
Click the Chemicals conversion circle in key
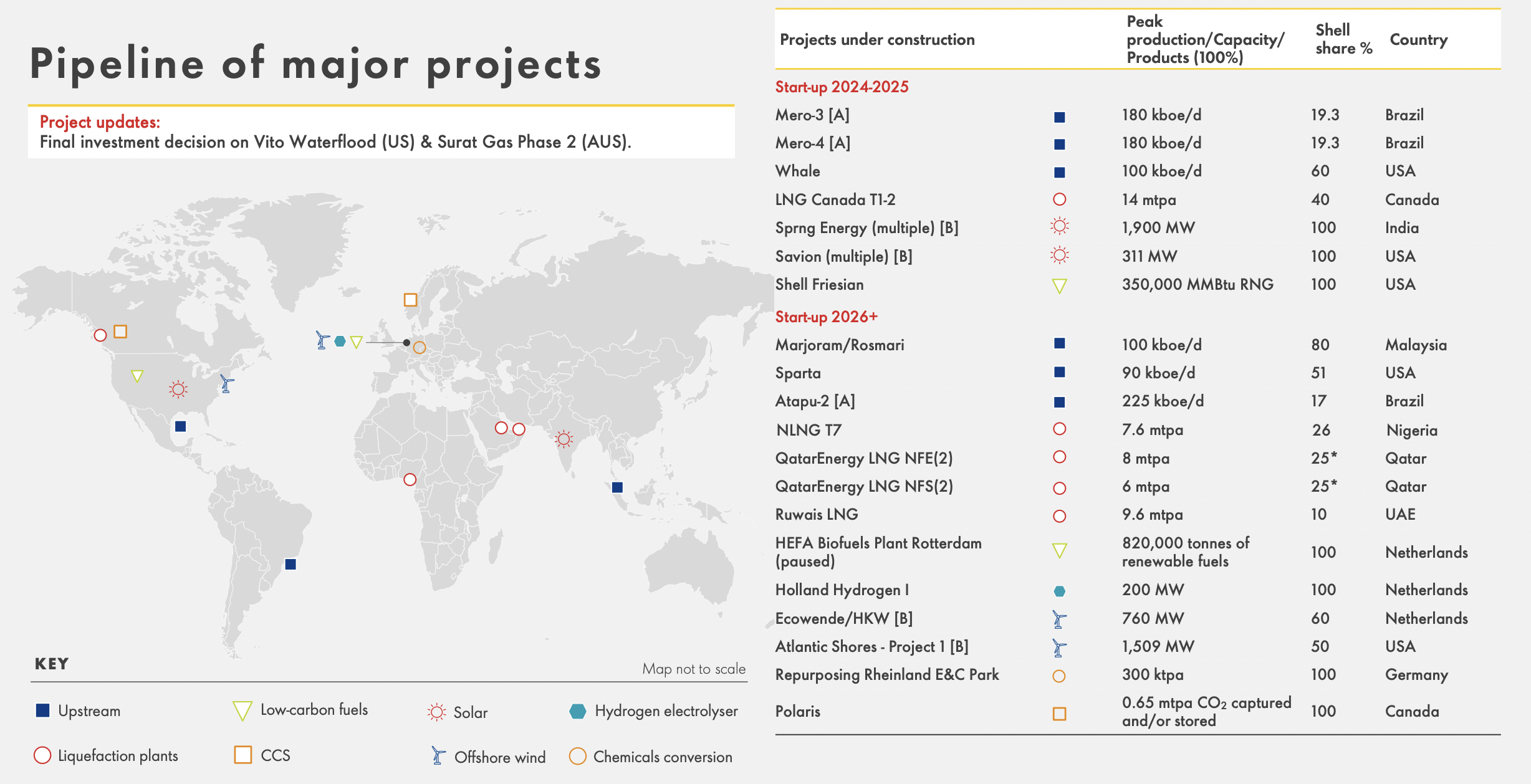tap(577, 756)
